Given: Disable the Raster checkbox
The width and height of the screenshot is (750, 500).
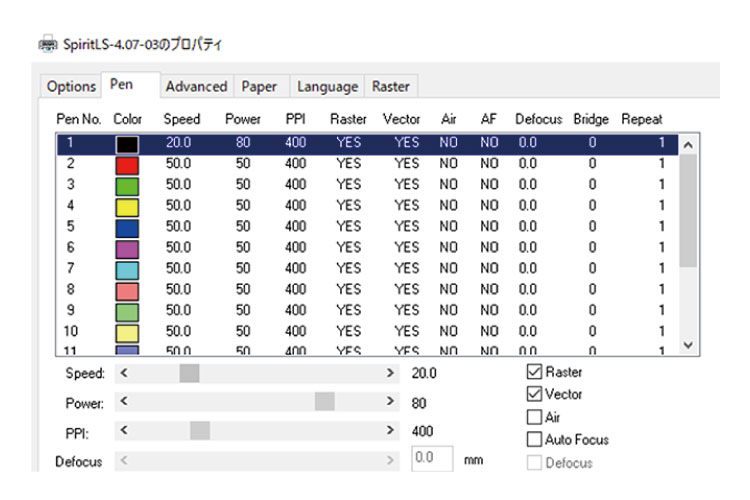Looking at the screenshot, I should pos(534,372).
